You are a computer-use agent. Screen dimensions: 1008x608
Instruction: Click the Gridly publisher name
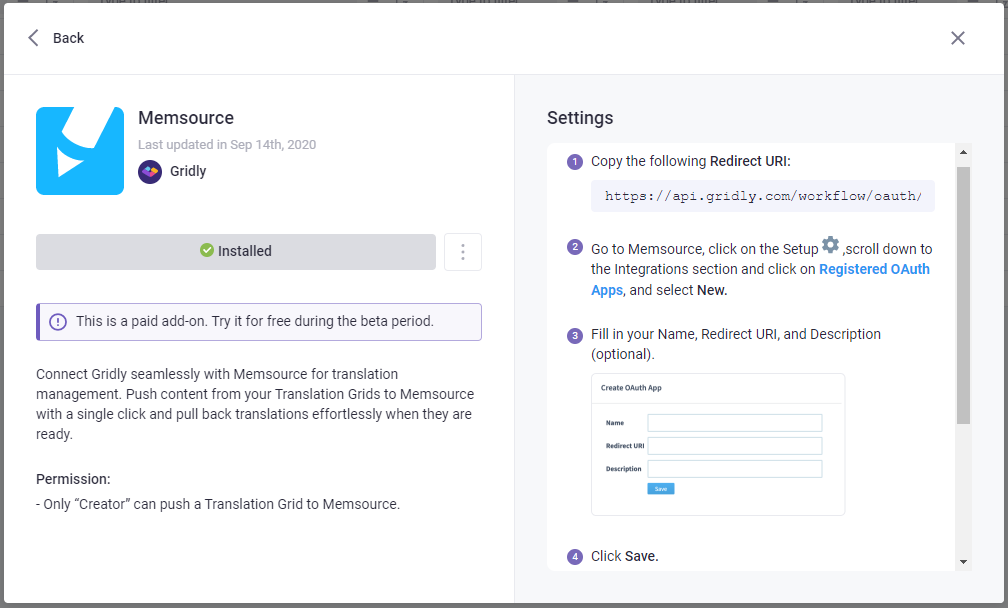coord(188,171)
